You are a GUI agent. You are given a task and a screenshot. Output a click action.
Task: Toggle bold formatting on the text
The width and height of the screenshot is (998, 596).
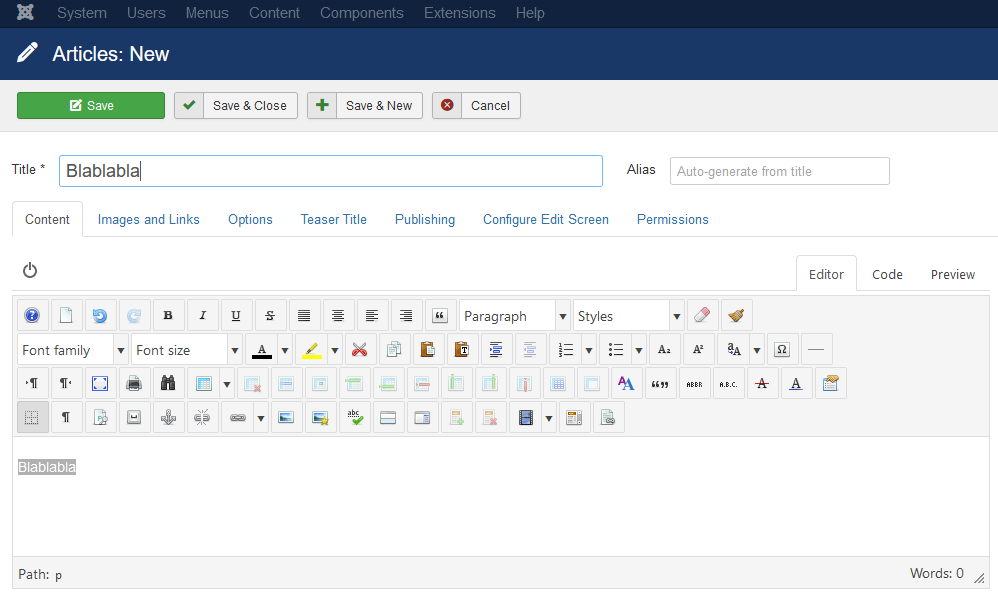168,315
